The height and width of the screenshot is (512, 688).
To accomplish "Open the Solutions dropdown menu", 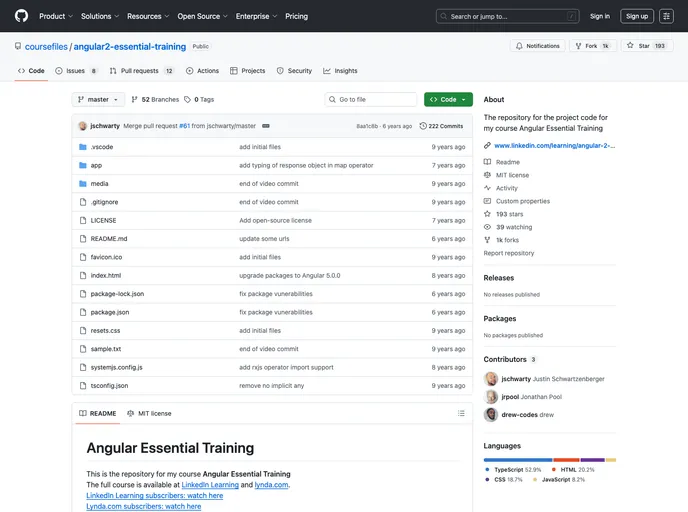I will tap(100, 16).
